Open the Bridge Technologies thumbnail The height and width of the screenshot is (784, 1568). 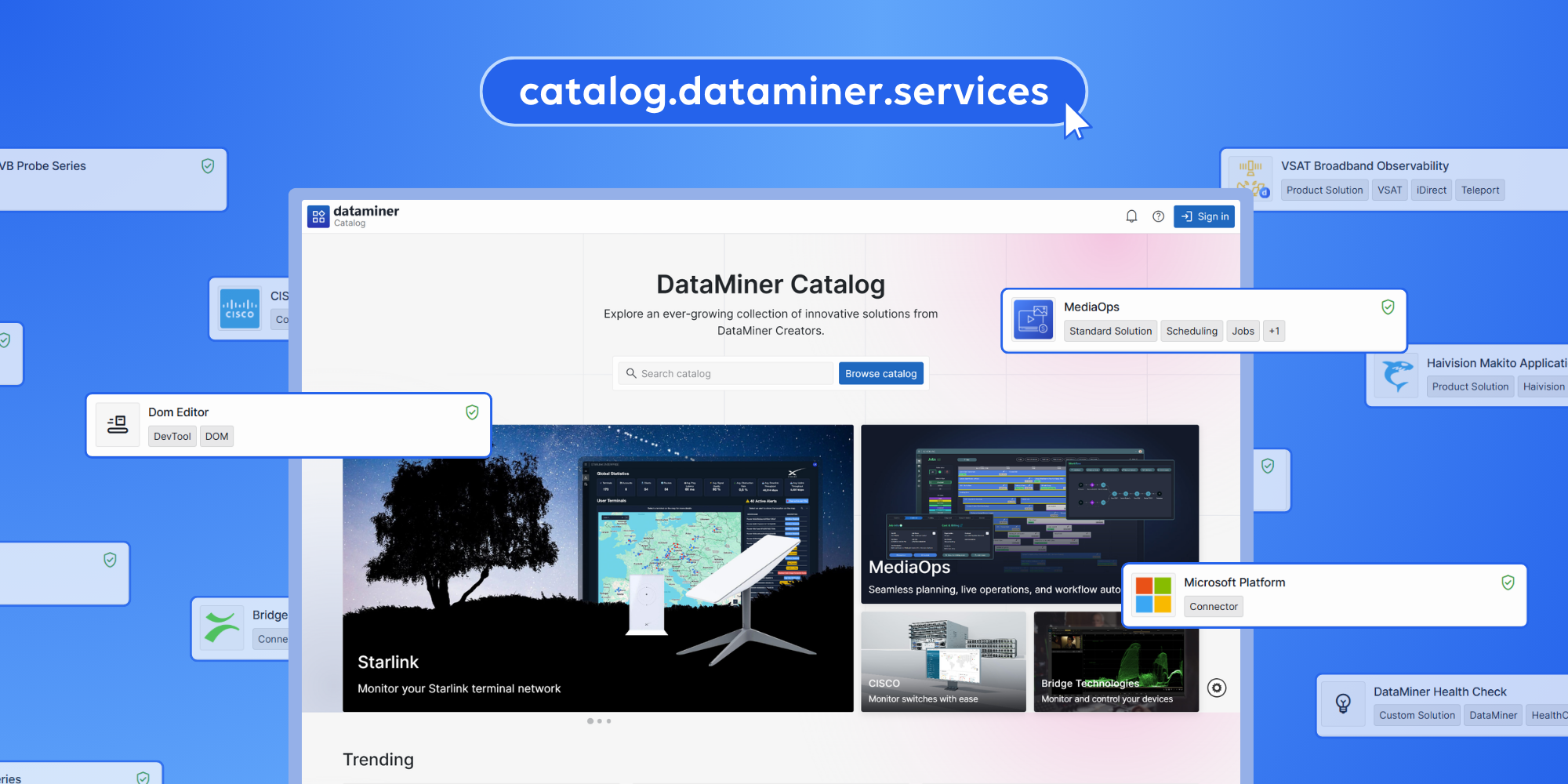point(1115,661)
